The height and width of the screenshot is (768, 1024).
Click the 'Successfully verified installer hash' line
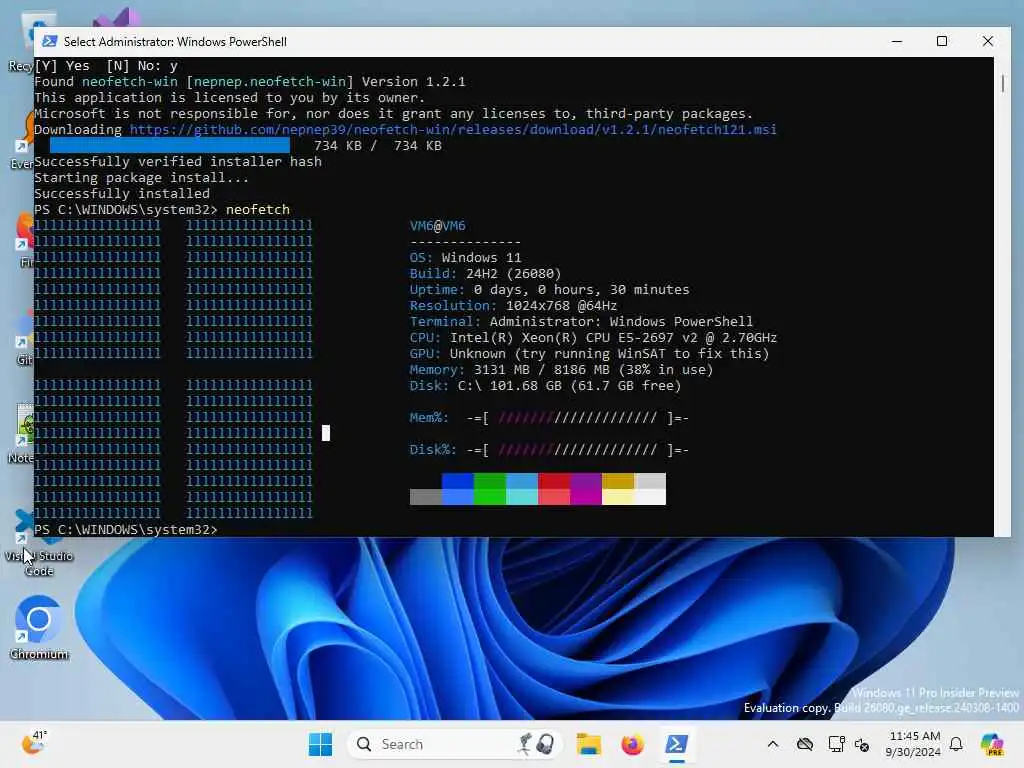coord(178,161)
